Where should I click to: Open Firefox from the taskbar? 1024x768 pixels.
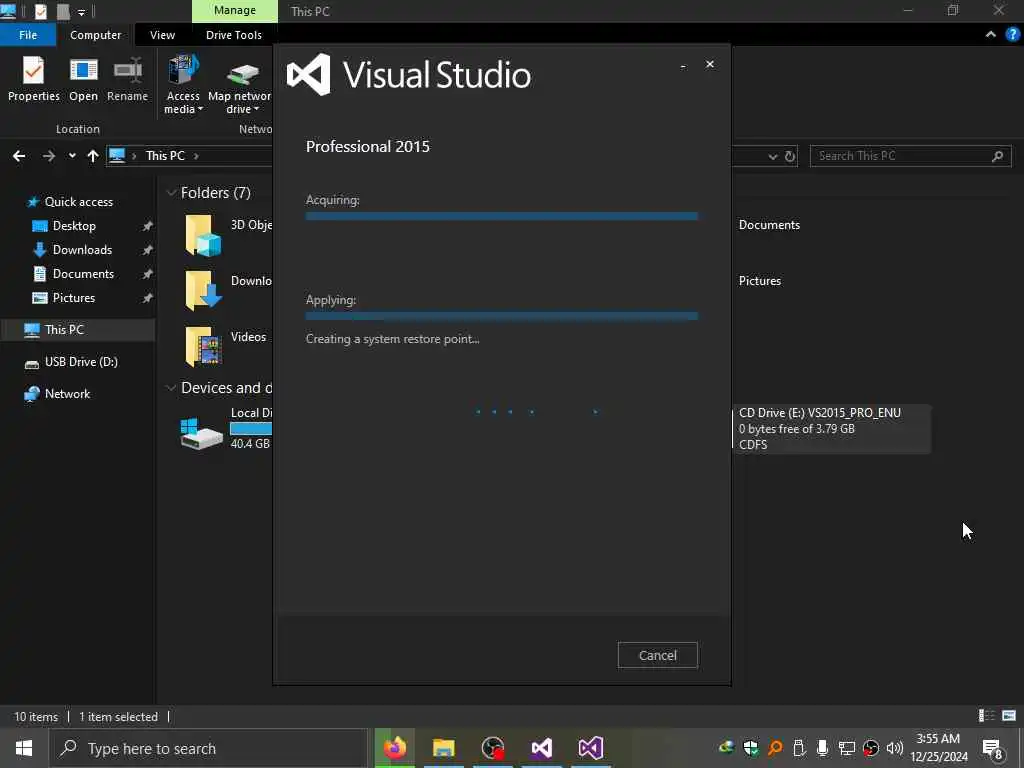pos(394,748)
